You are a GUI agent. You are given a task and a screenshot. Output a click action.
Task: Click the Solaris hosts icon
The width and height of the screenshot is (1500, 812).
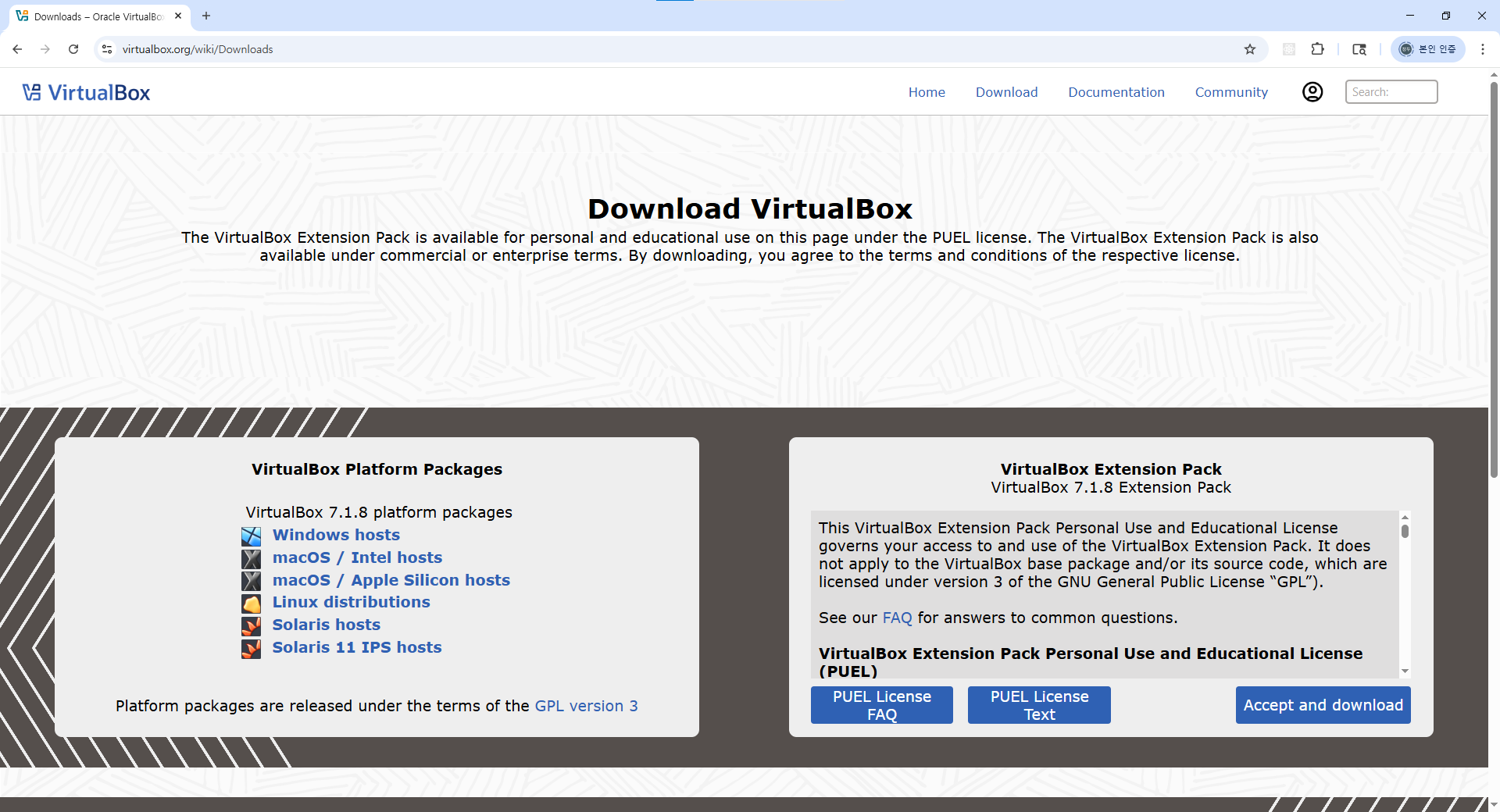click(x=251, y=626)
